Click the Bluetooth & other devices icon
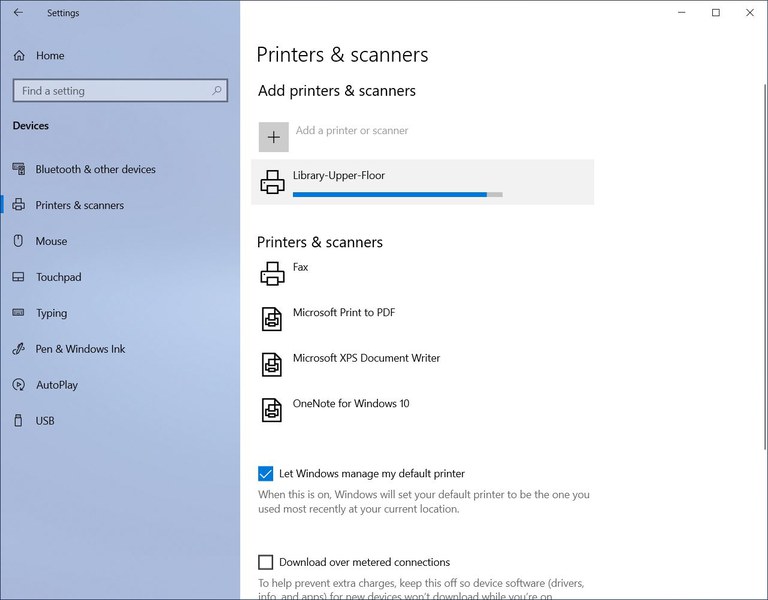 pos(19,169)
